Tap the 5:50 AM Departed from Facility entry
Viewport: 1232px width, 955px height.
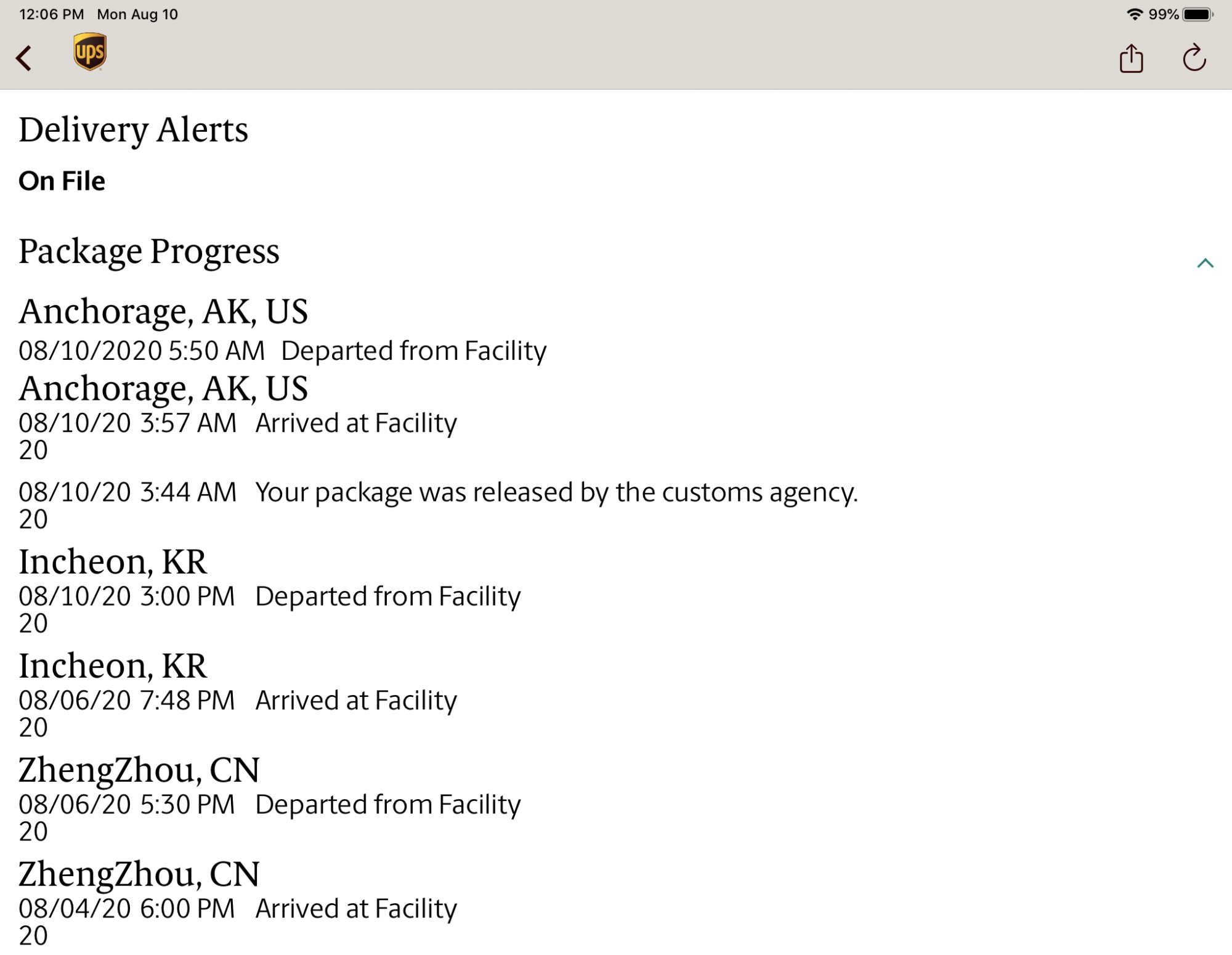click(413, 351)
